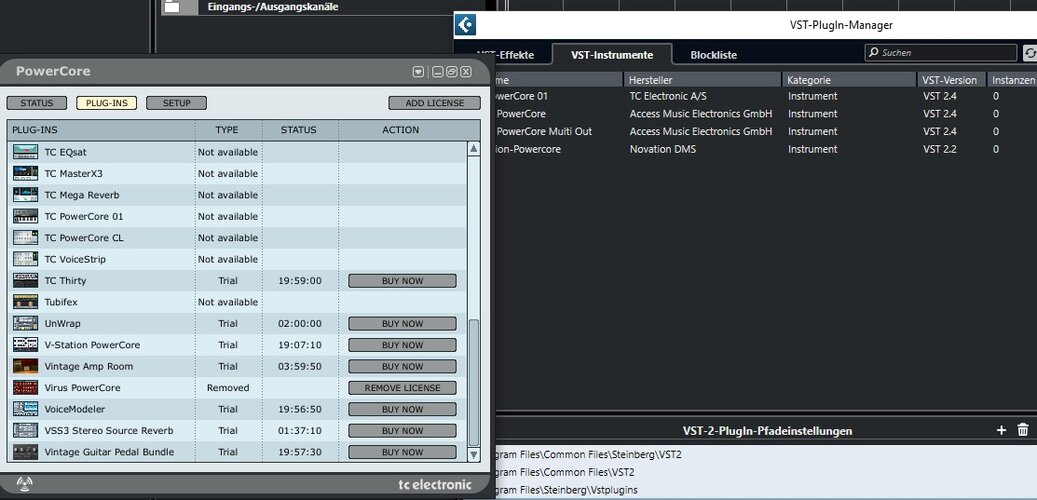Click the Virus PowerCore plug-in icon
Screen dimensions: 1037x500
[x=25, y=388]
